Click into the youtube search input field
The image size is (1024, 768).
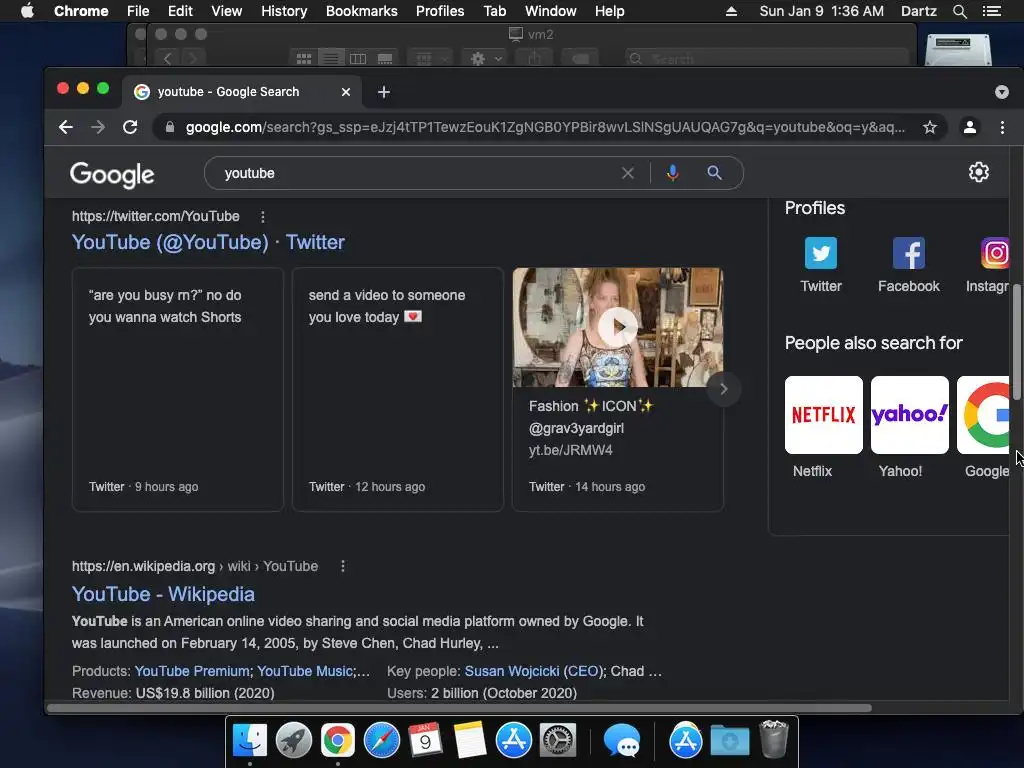418,173
